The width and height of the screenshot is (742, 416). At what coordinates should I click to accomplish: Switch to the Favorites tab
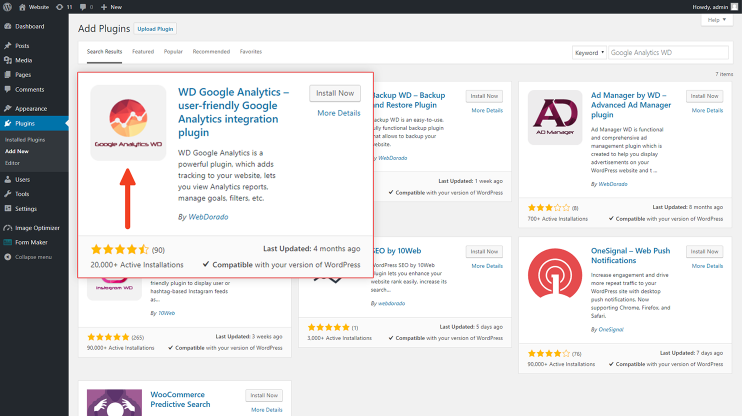click(x=251, y=52)
